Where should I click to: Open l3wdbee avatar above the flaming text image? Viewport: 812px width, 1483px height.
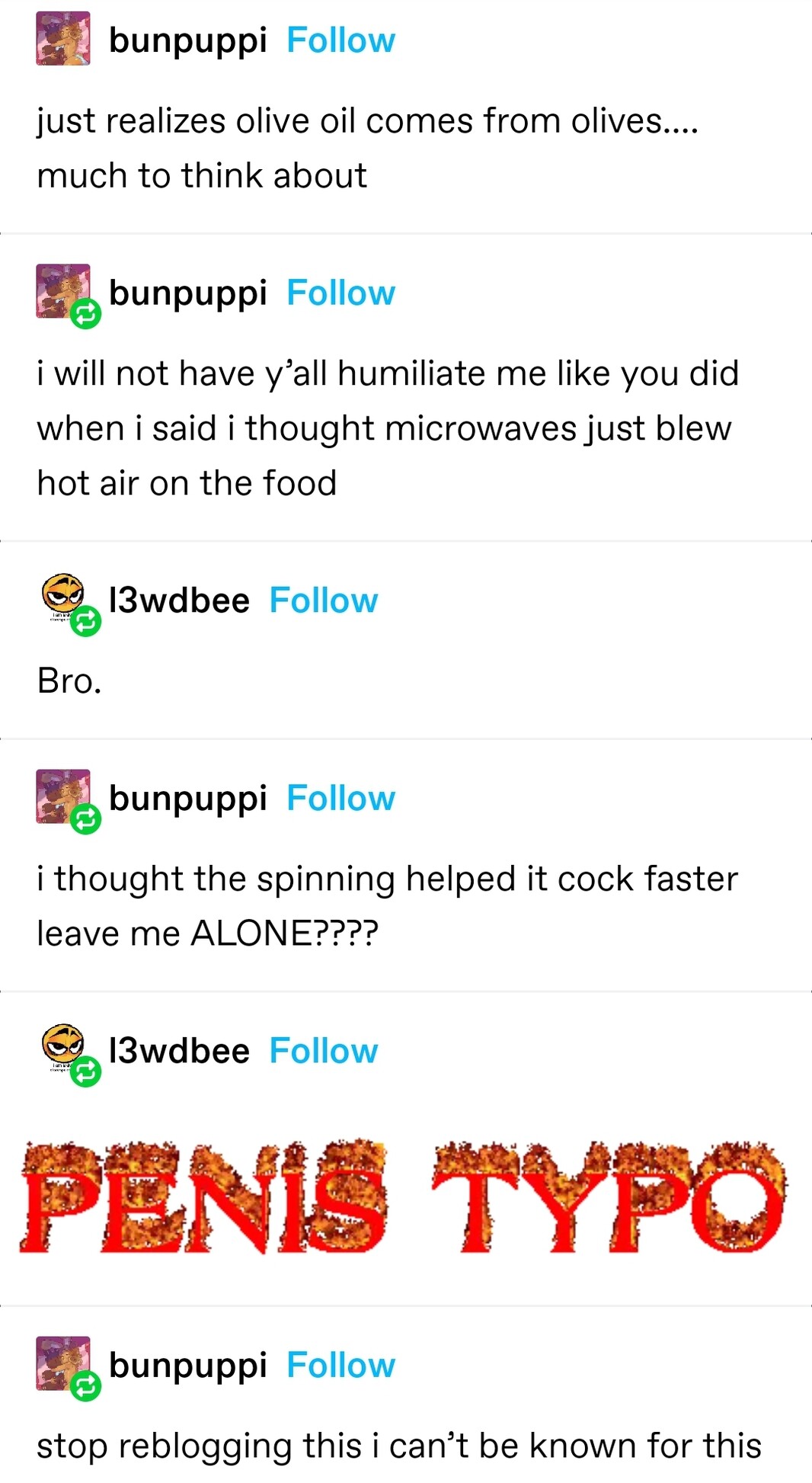click(63, 1049)
